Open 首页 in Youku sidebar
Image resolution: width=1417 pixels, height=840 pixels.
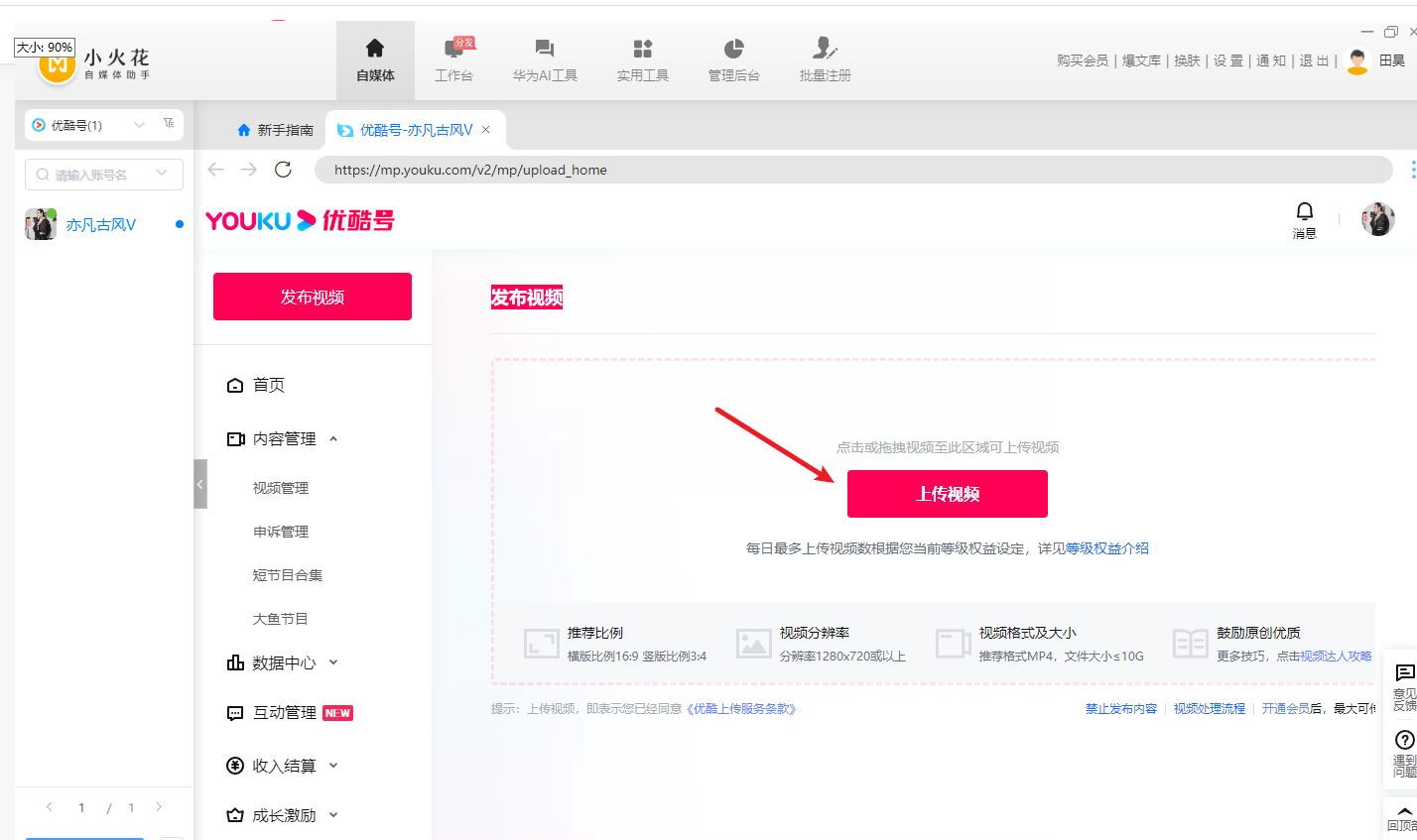click(x=256, y=385)
